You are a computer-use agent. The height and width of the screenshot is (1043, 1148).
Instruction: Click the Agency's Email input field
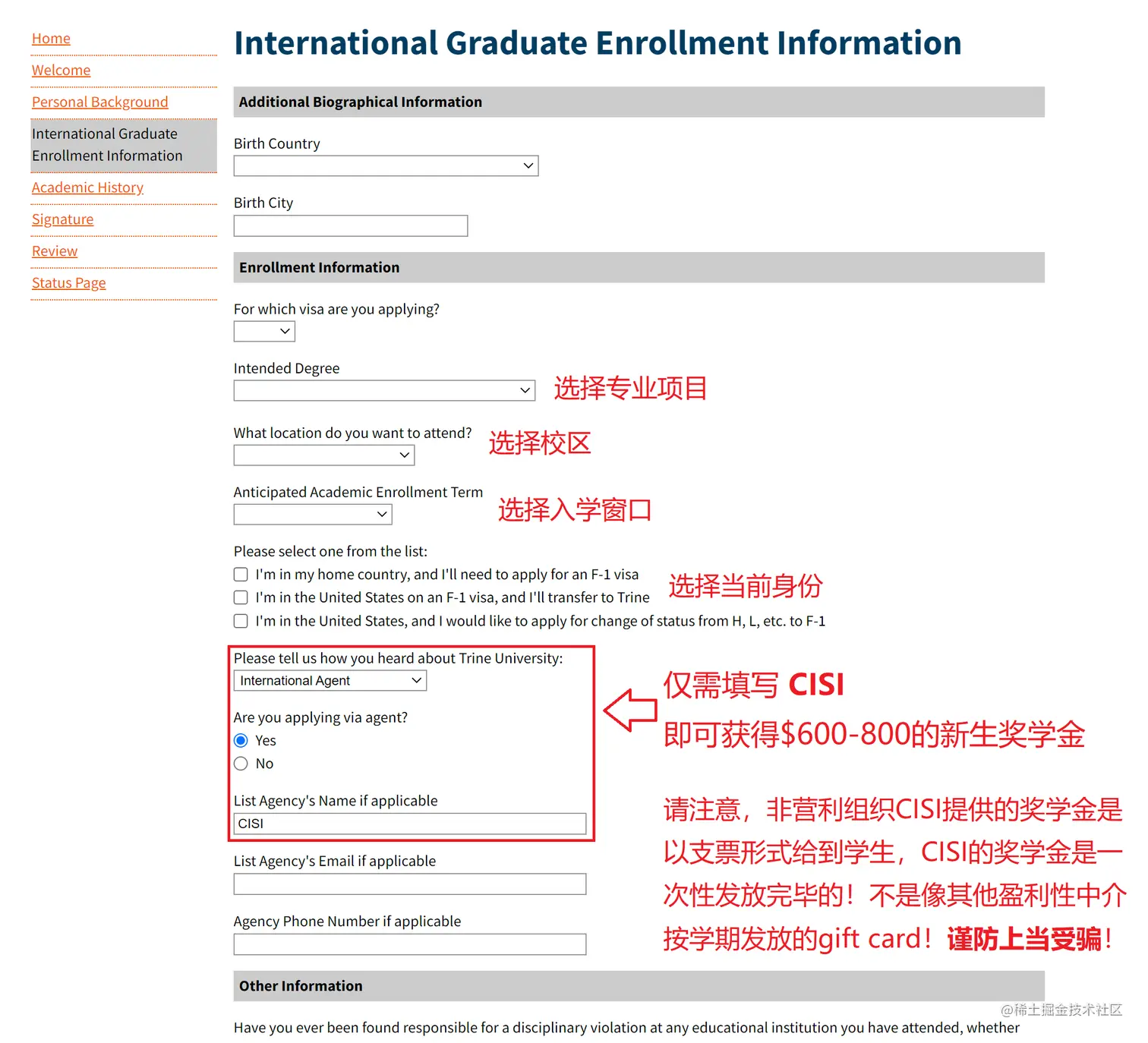pos(410,884)
